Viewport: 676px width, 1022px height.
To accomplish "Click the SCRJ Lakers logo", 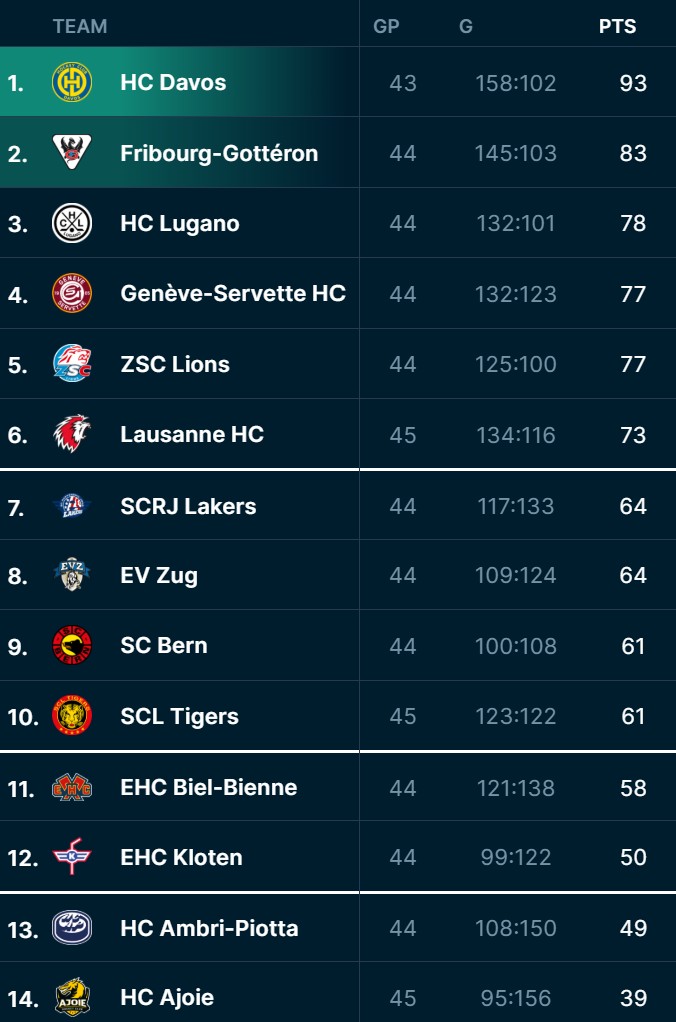I will pos(72,506).
